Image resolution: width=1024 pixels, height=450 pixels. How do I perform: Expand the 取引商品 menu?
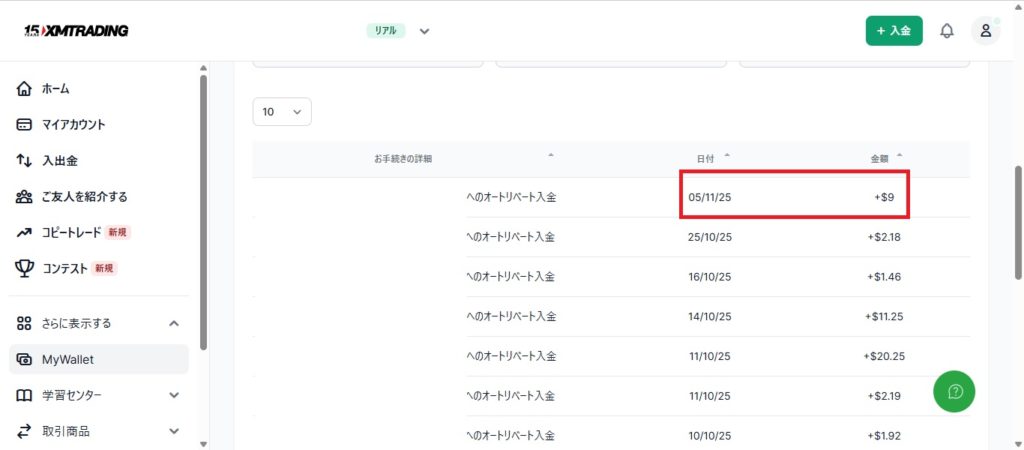click(174, 431)
